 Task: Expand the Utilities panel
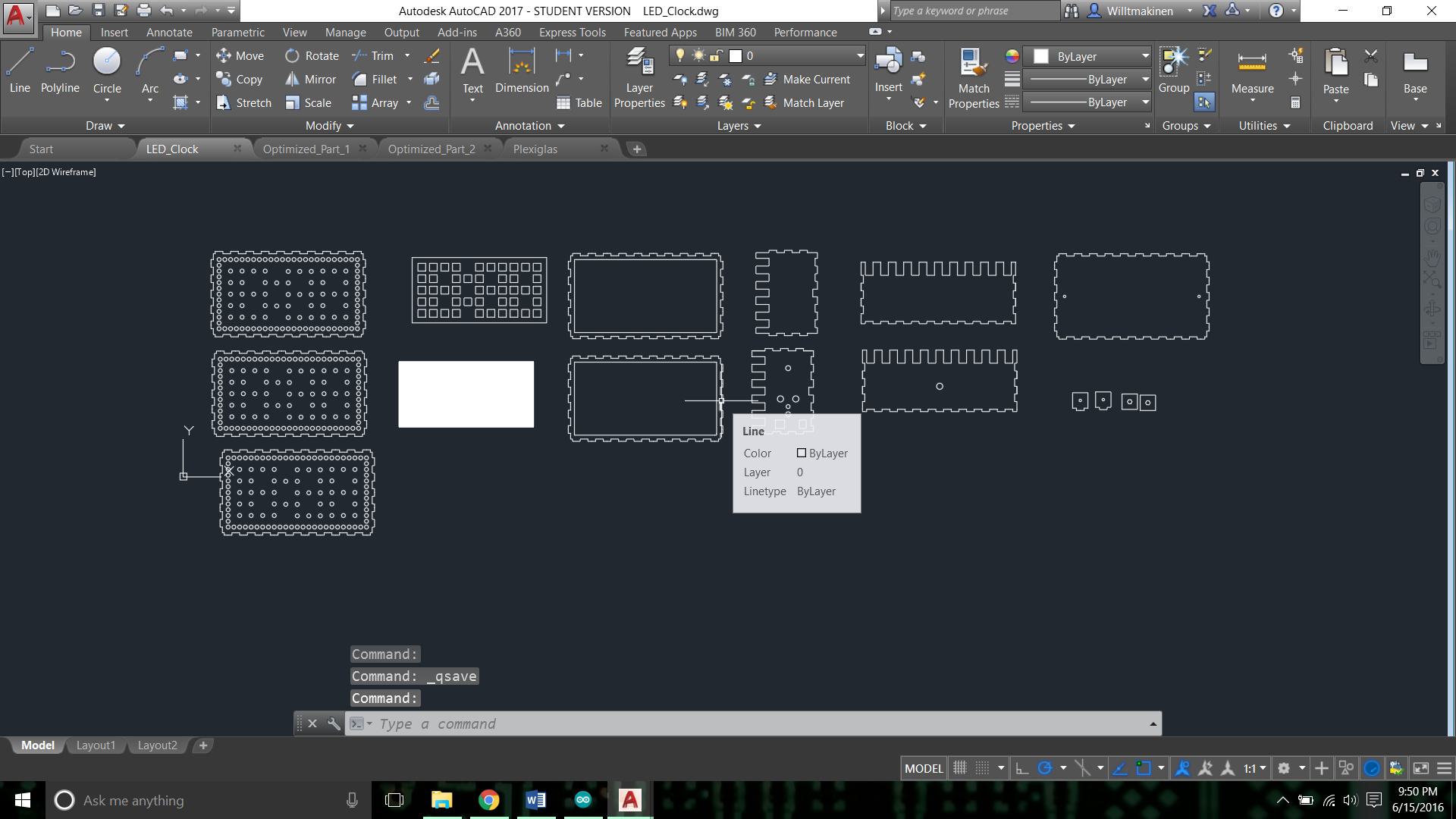coord(1264,126)
